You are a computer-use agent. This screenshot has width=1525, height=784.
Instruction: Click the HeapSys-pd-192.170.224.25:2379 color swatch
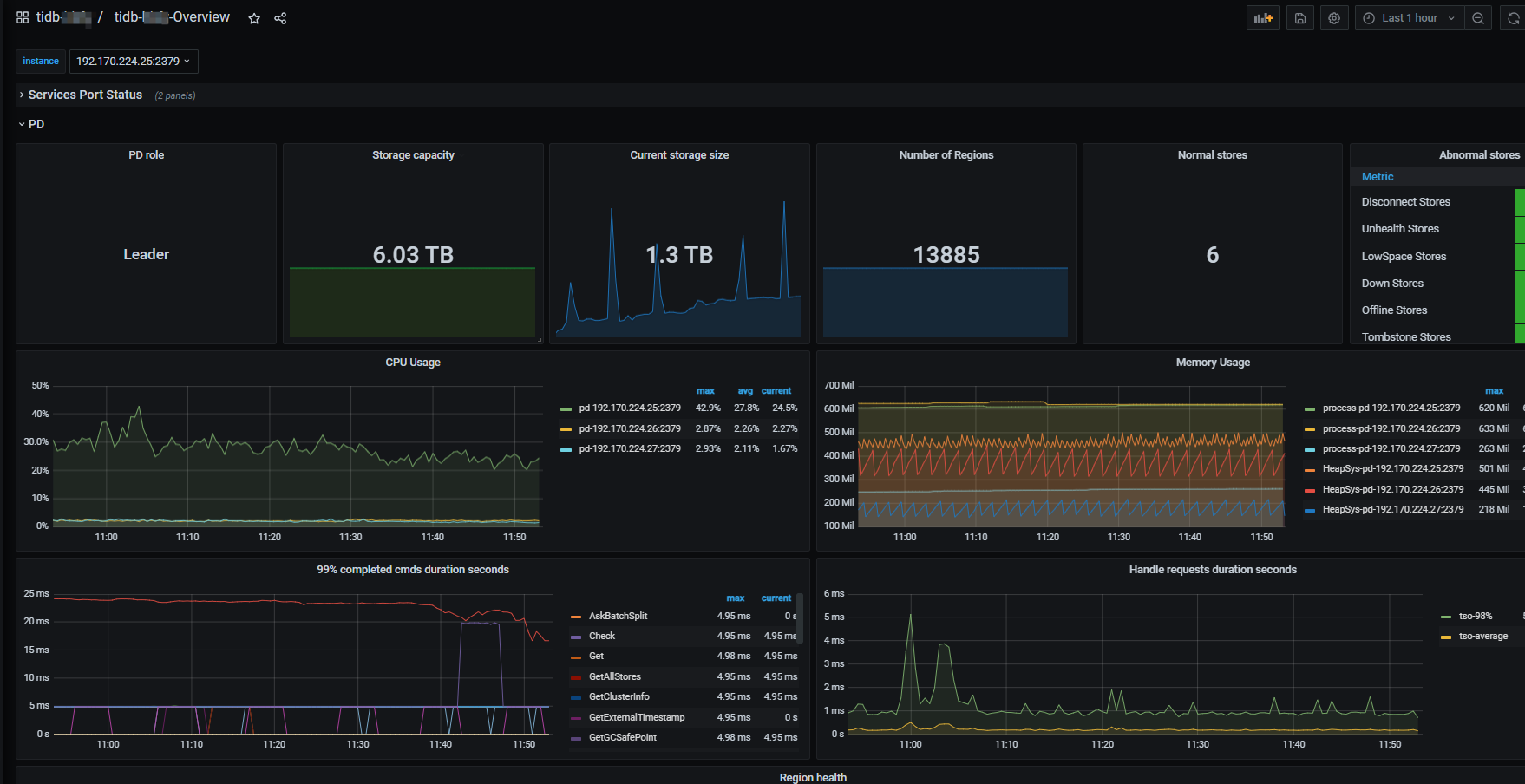tap(1310, 469)
